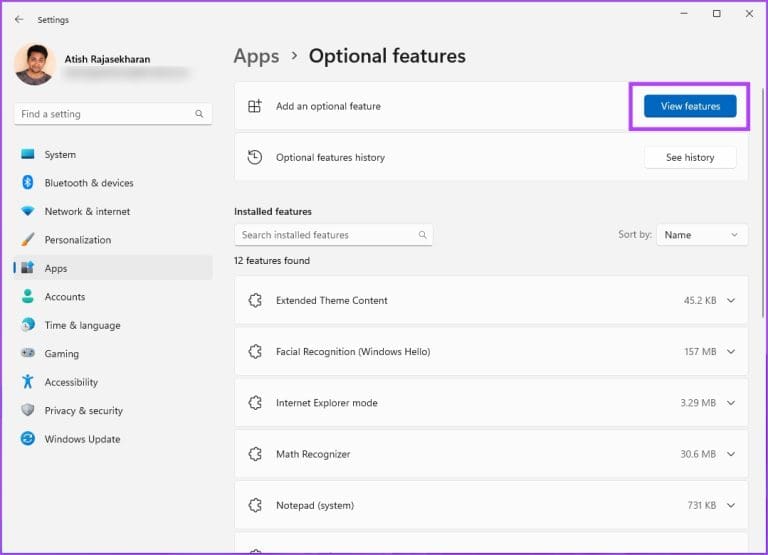Image resolution: width=768 pixels, height=555 pixels.
Task: Click the Privacy & security shield icon
Action: point(27,411)
